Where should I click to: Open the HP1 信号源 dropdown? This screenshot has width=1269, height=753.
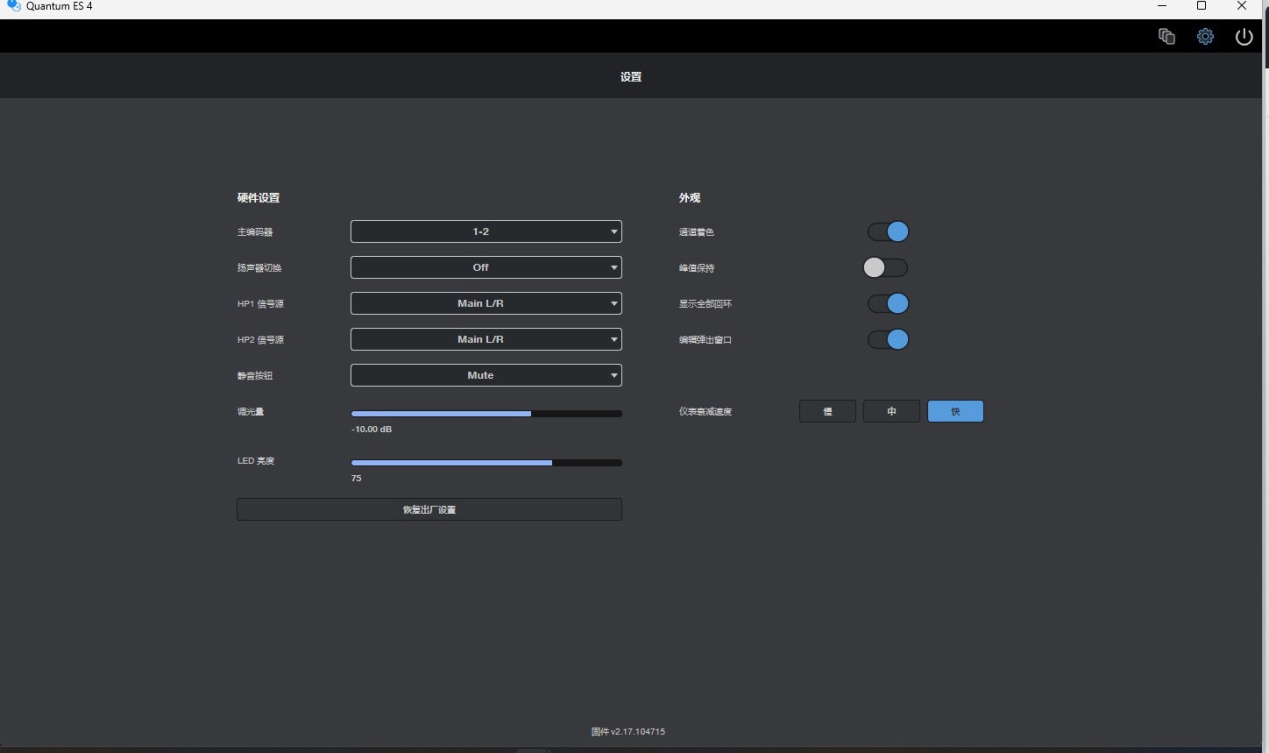(486, 304)
